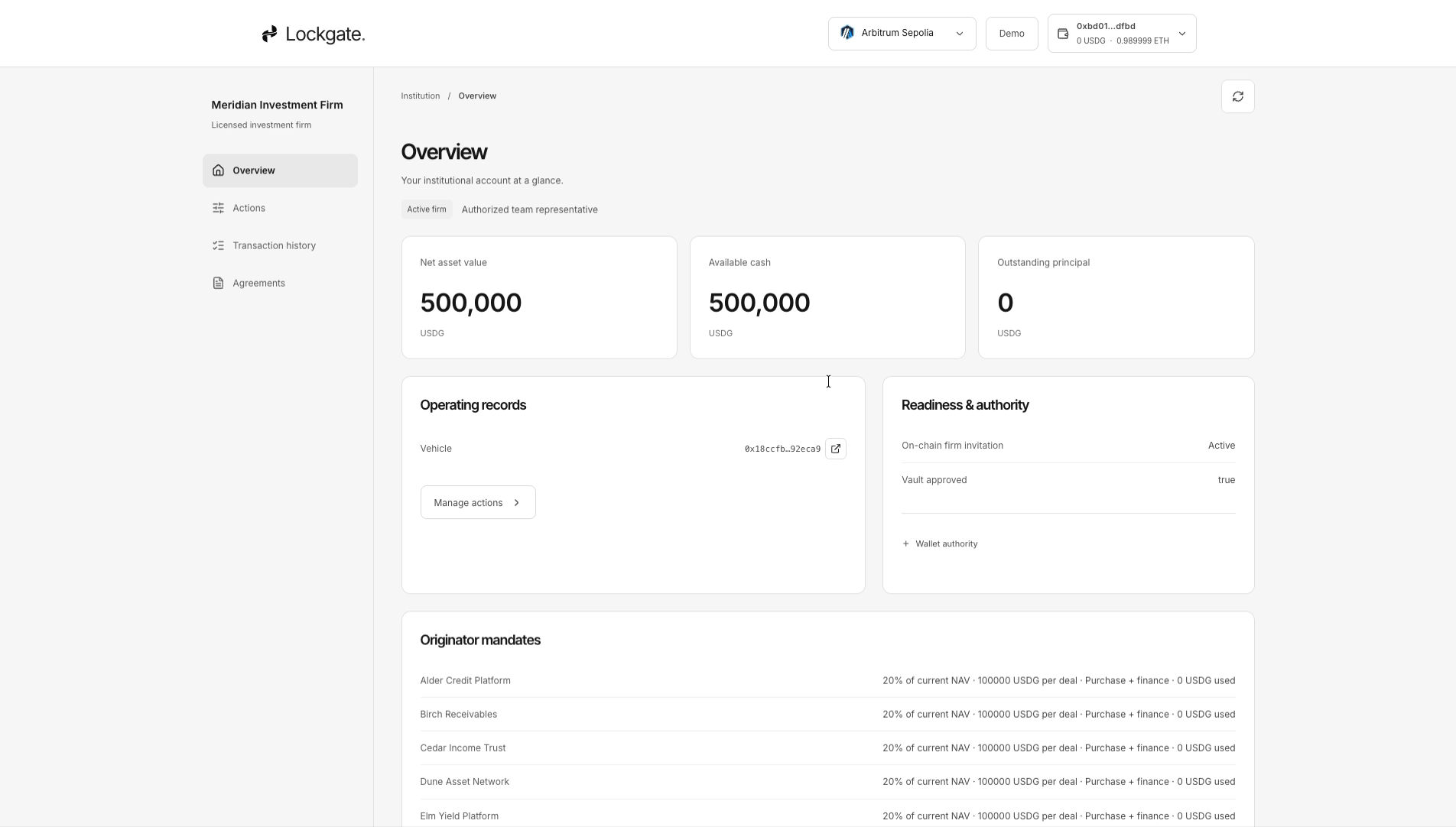Click the refresh icon button
The width and height of the screenshot is (1456, 827).
click(x=1237, y=96)
